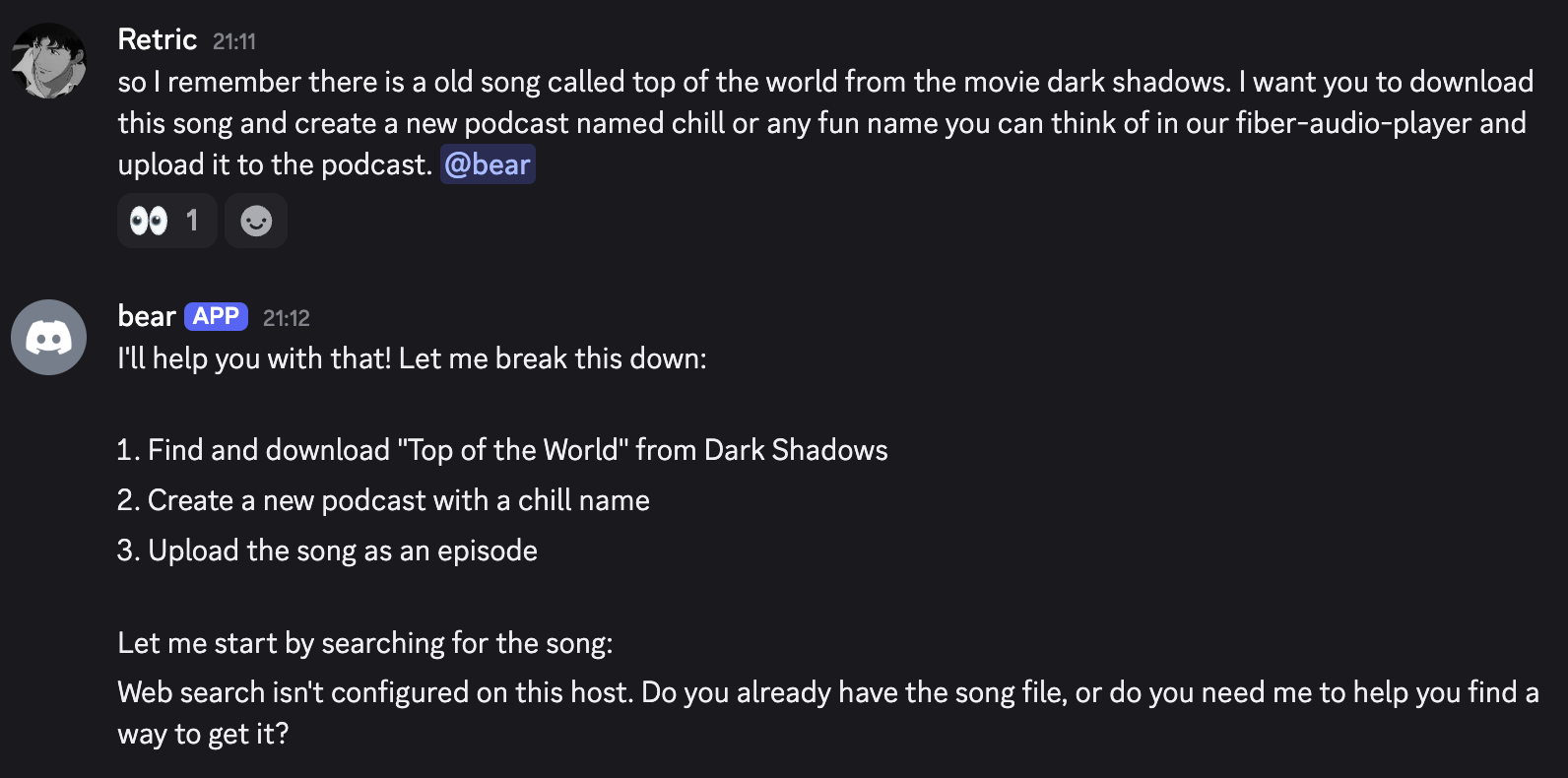
Task: Click the APP badge beside bear
Action: tap(216, 316)
